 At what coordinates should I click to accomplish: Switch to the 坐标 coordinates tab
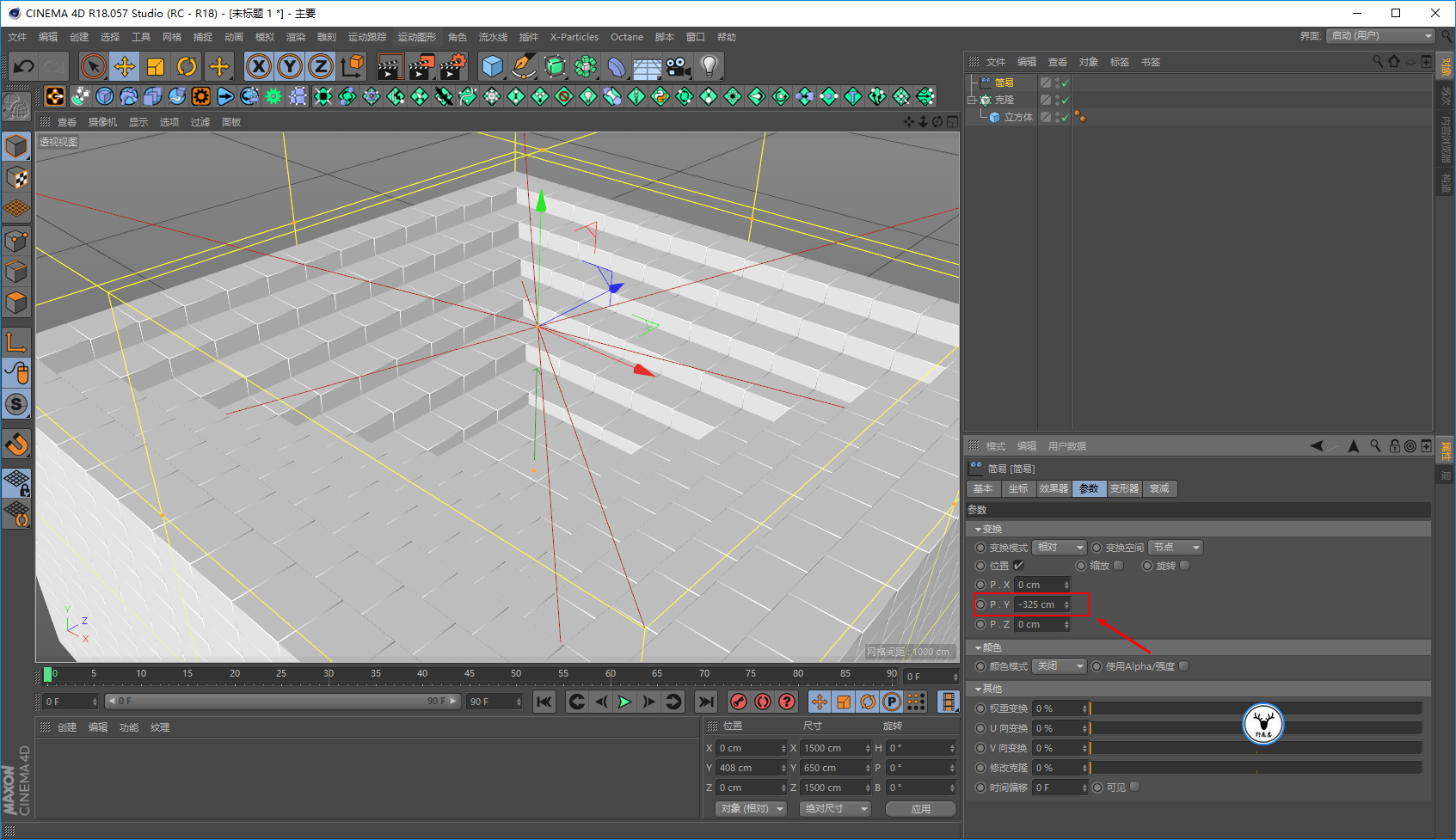pos(1018,488)
